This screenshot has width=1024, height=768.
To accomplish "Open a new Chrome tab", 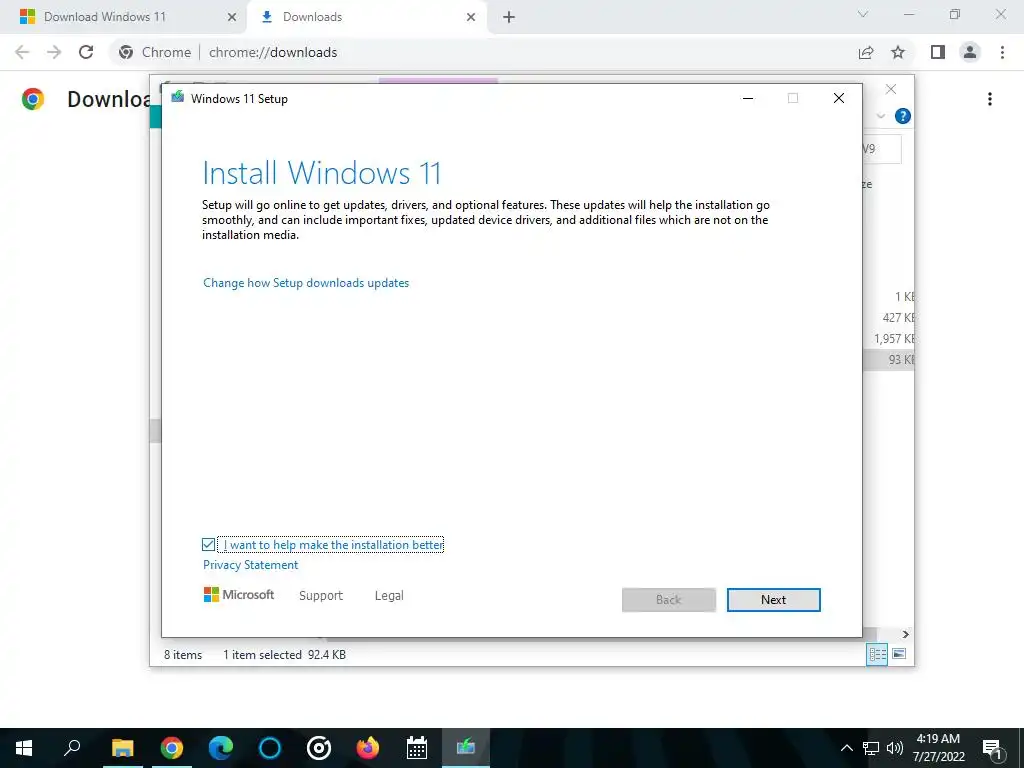I will point(509,18).
